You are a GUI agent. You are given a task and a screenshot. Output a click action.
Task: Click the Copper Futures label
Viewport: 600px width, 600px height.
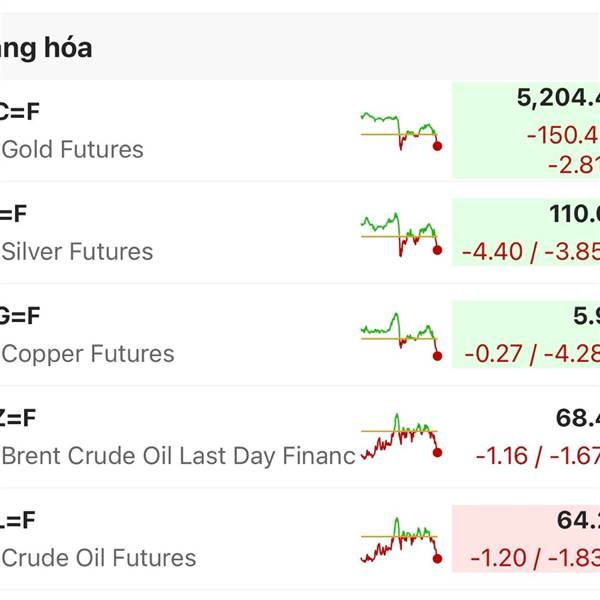[x=88, y=354]
